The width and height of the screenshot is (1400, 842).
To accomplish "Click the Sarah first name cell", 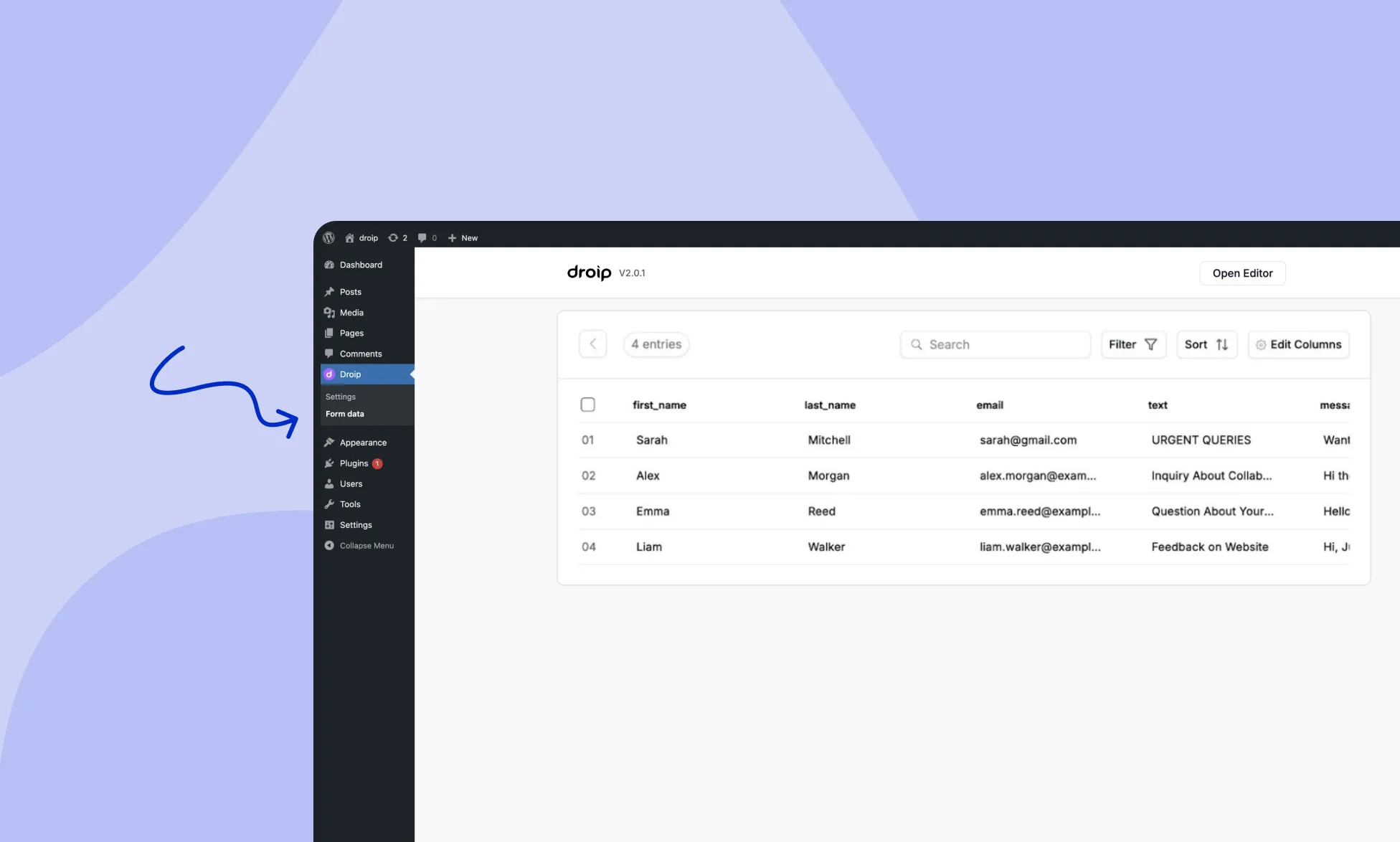I will pos(652,440).
